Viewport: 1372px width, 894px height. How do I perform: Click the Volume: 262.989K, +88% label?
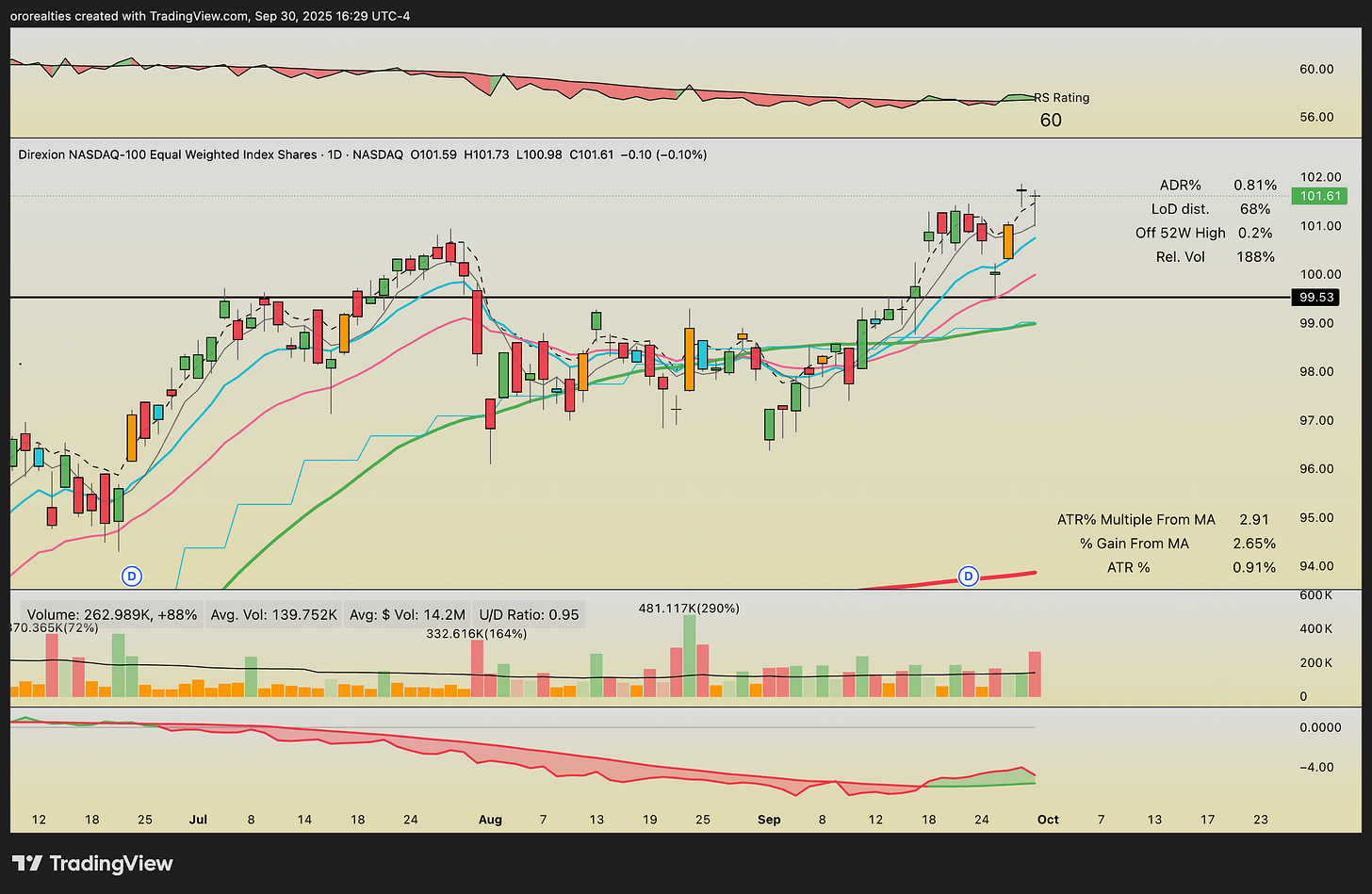pyautogui.click(x=112, y=615)
